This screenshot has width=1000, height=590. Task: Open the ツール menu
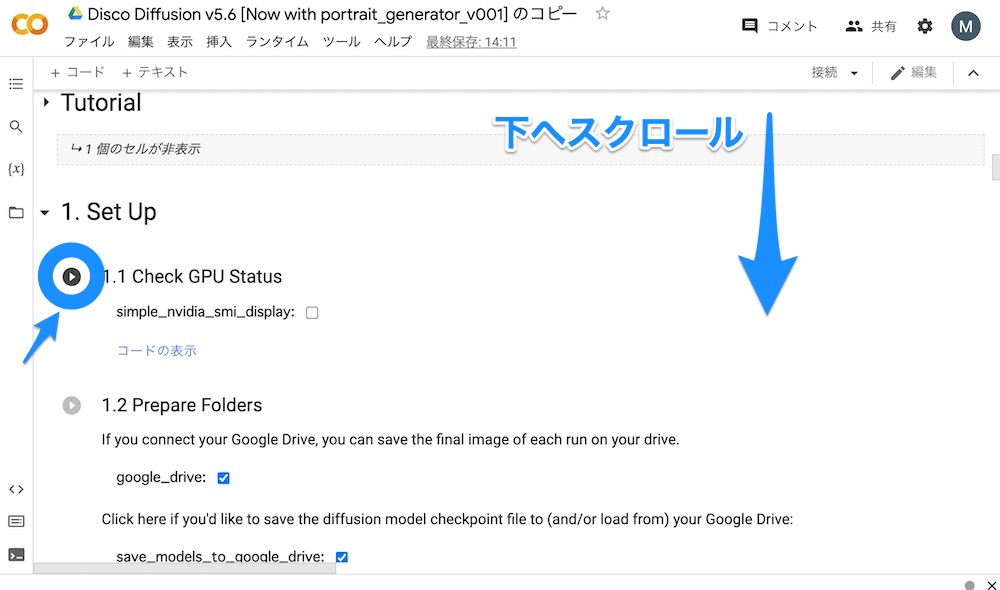[341, 42]
